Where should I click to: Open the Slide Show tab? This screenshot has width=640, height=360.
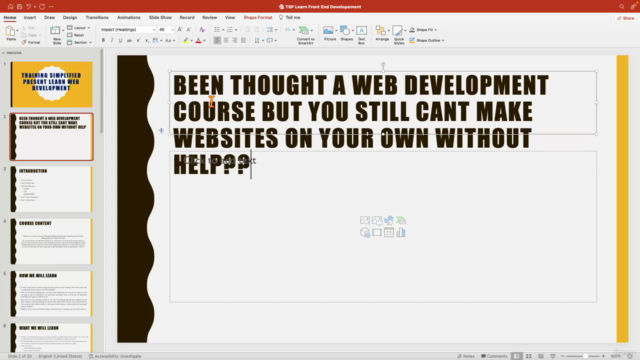160,18
